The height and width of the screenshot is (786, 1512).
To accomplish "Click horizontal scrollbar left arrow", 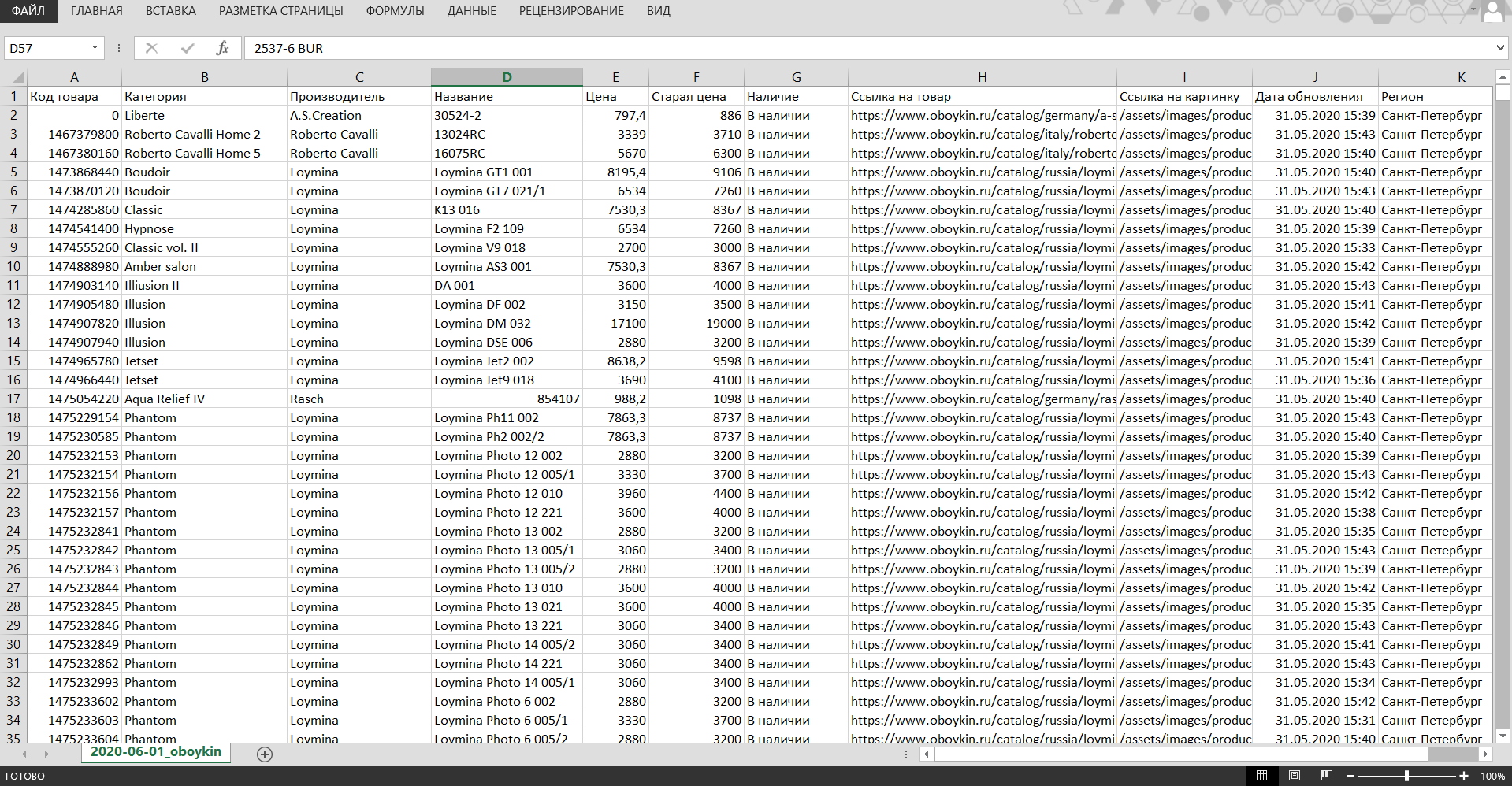I will (x=927, y=754).
